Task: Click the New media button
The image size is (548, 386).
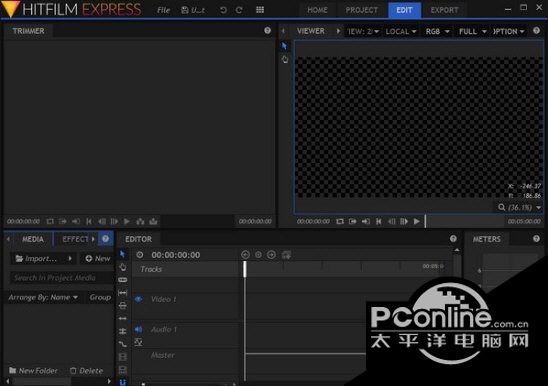Action: click(x=98, y=258)
